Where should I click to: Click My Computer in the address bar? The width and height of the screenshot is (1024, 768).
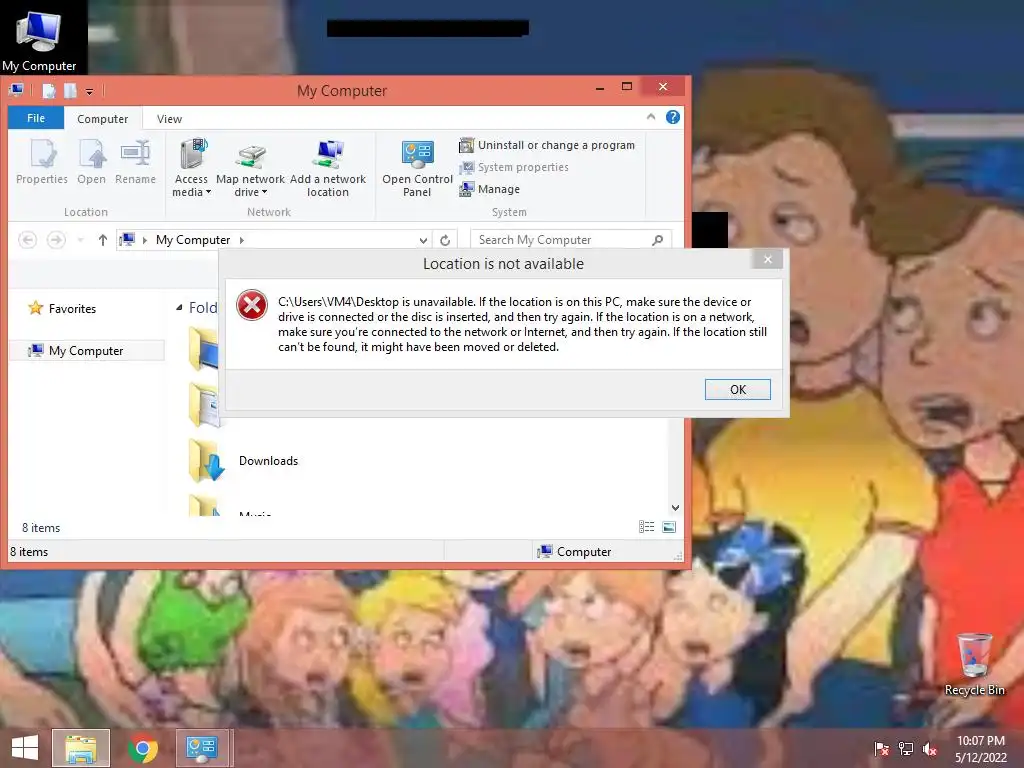(193, 240)
